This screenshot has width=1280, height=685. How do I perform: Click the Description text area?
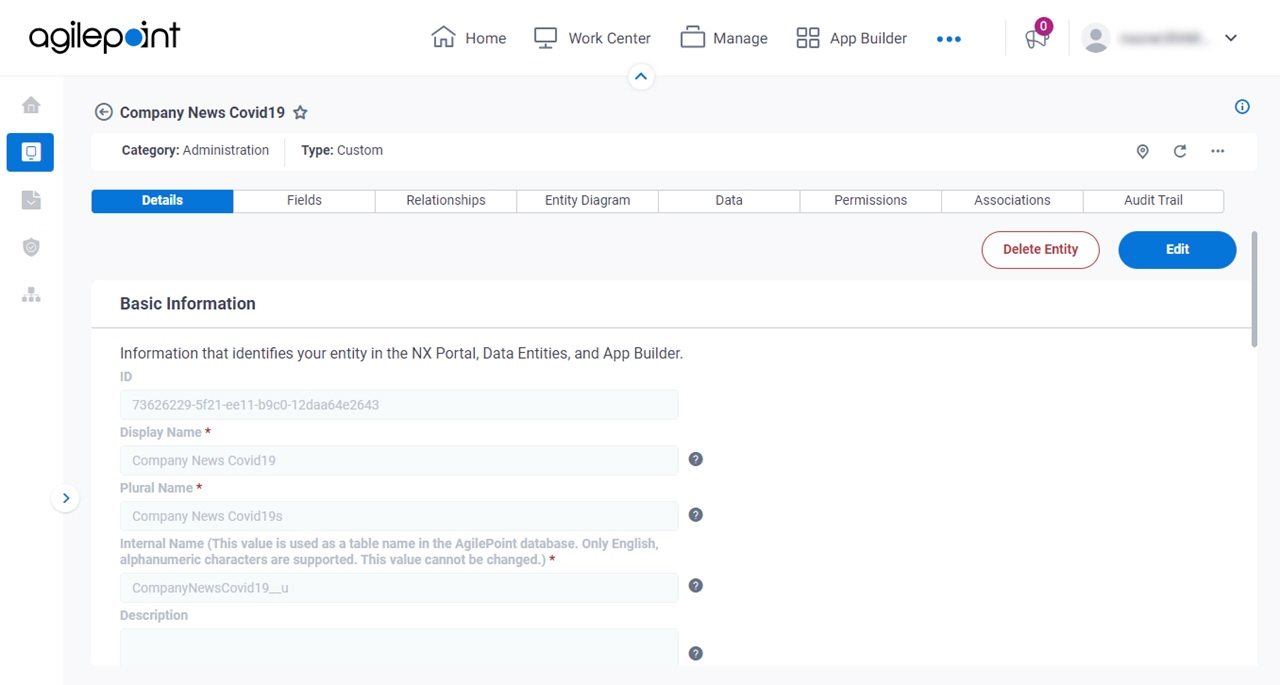tap(399, 648)
